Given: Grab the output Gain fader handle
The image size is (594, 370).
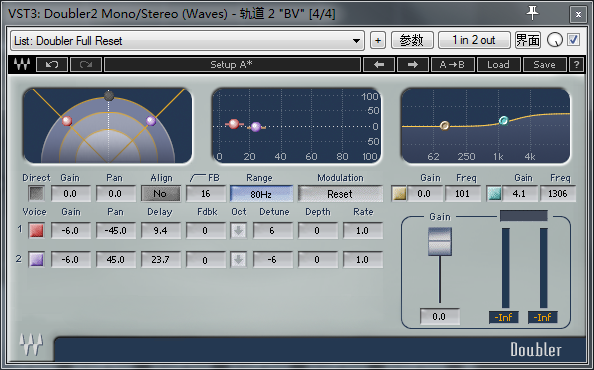Looking at the screenshot, I should coord(440,242).
